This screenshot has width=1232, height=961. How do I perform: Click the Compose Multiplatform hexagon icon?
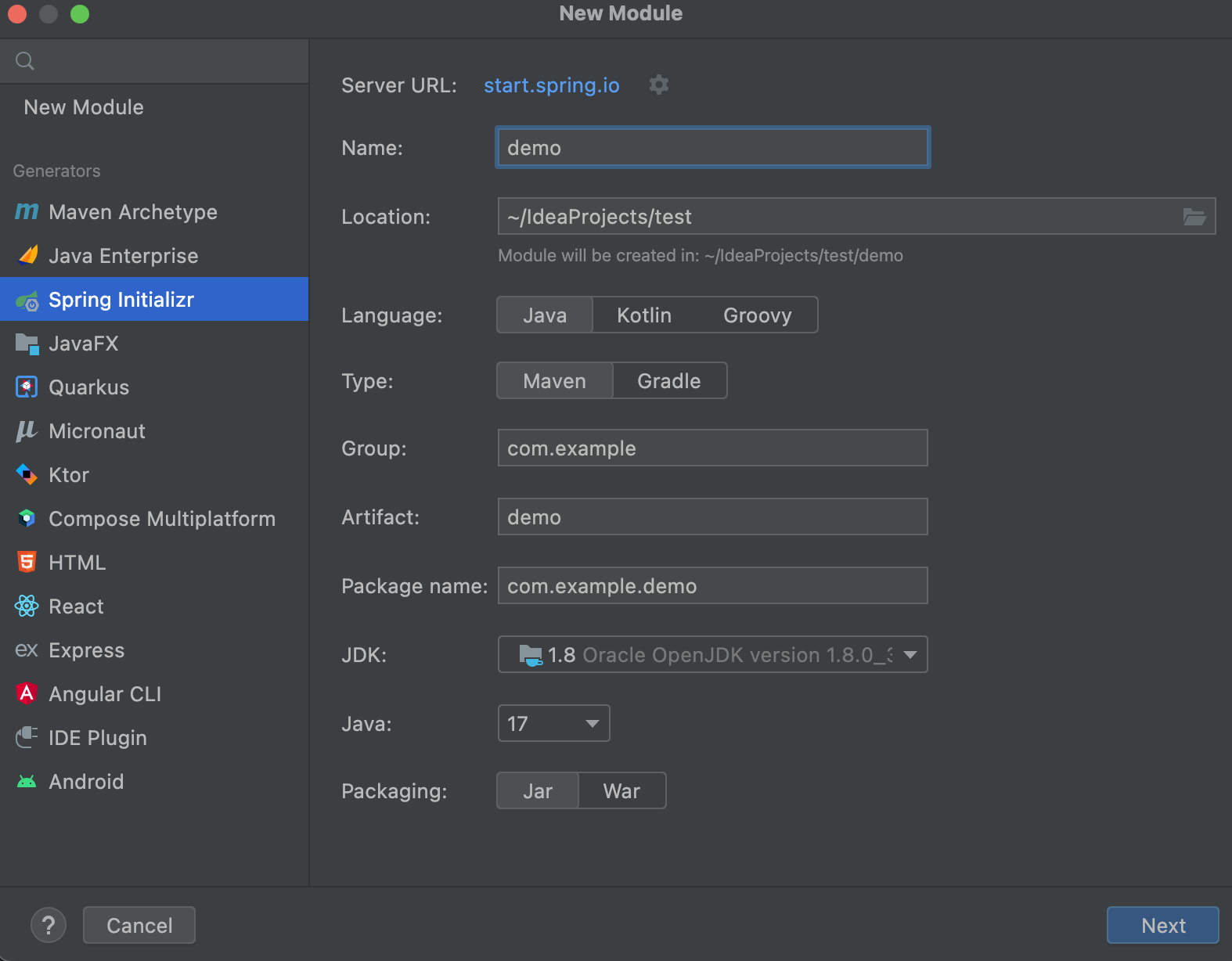click(x=27, y=519)
